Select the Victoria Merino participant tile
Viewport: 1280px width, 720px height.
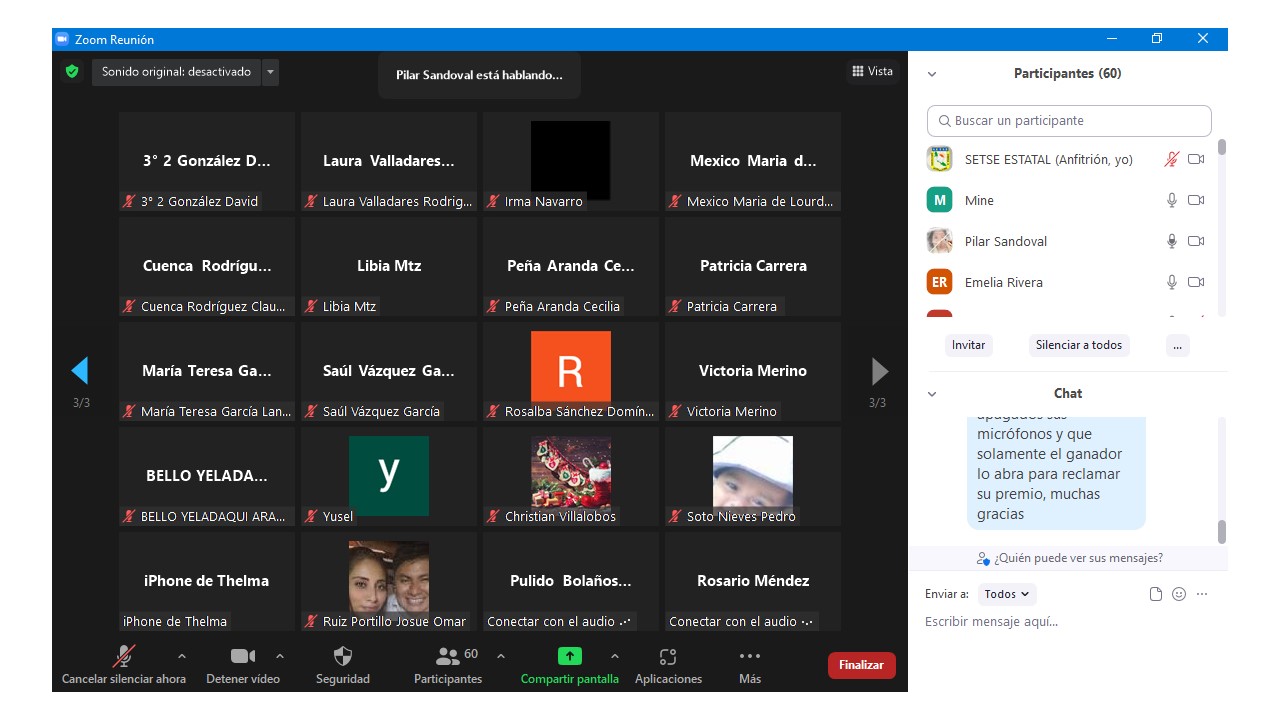[x=753, y=371]
